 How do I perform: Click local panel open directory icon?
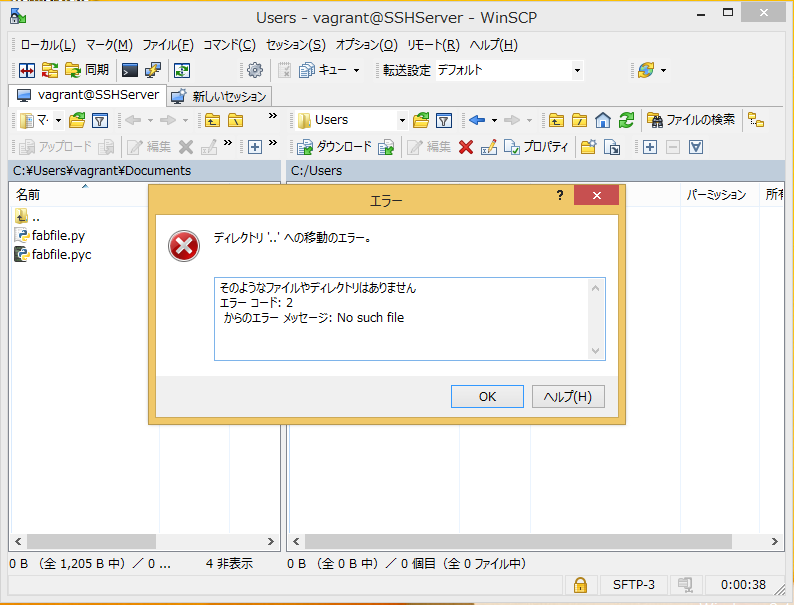coord(77,120)
